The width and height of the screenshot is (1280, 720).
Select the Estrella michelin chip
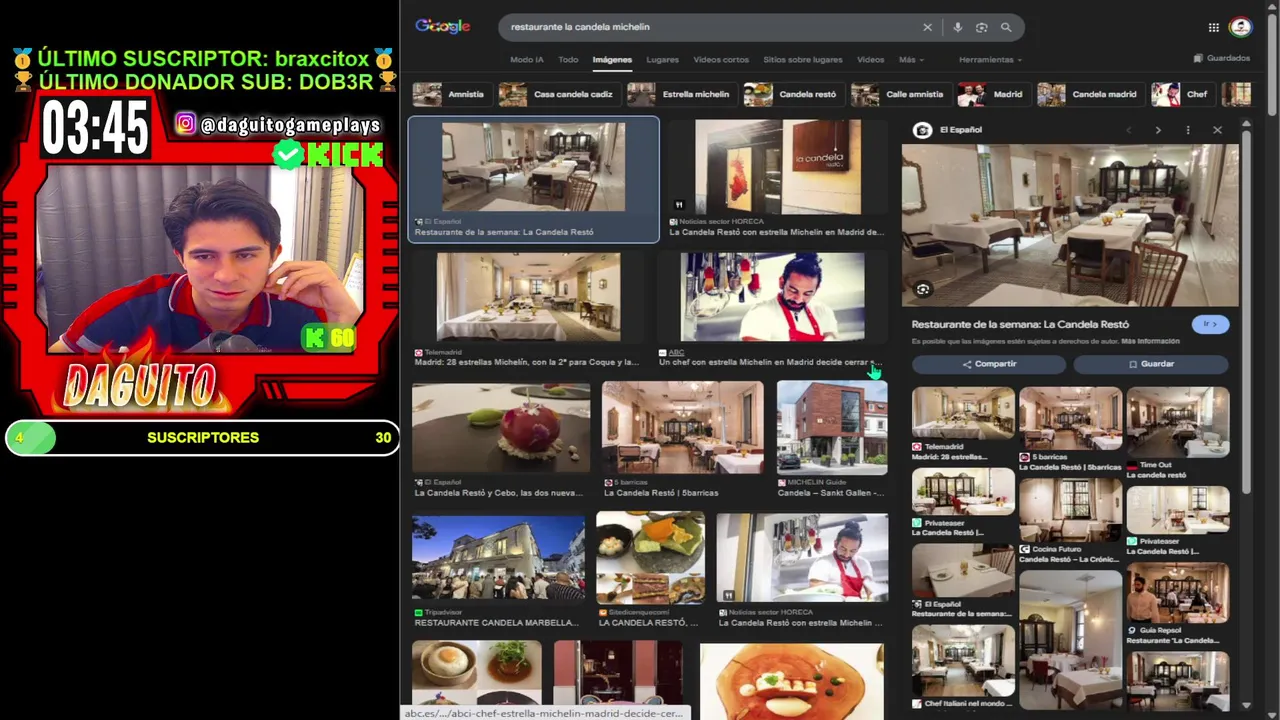click(x=680, y=94)
